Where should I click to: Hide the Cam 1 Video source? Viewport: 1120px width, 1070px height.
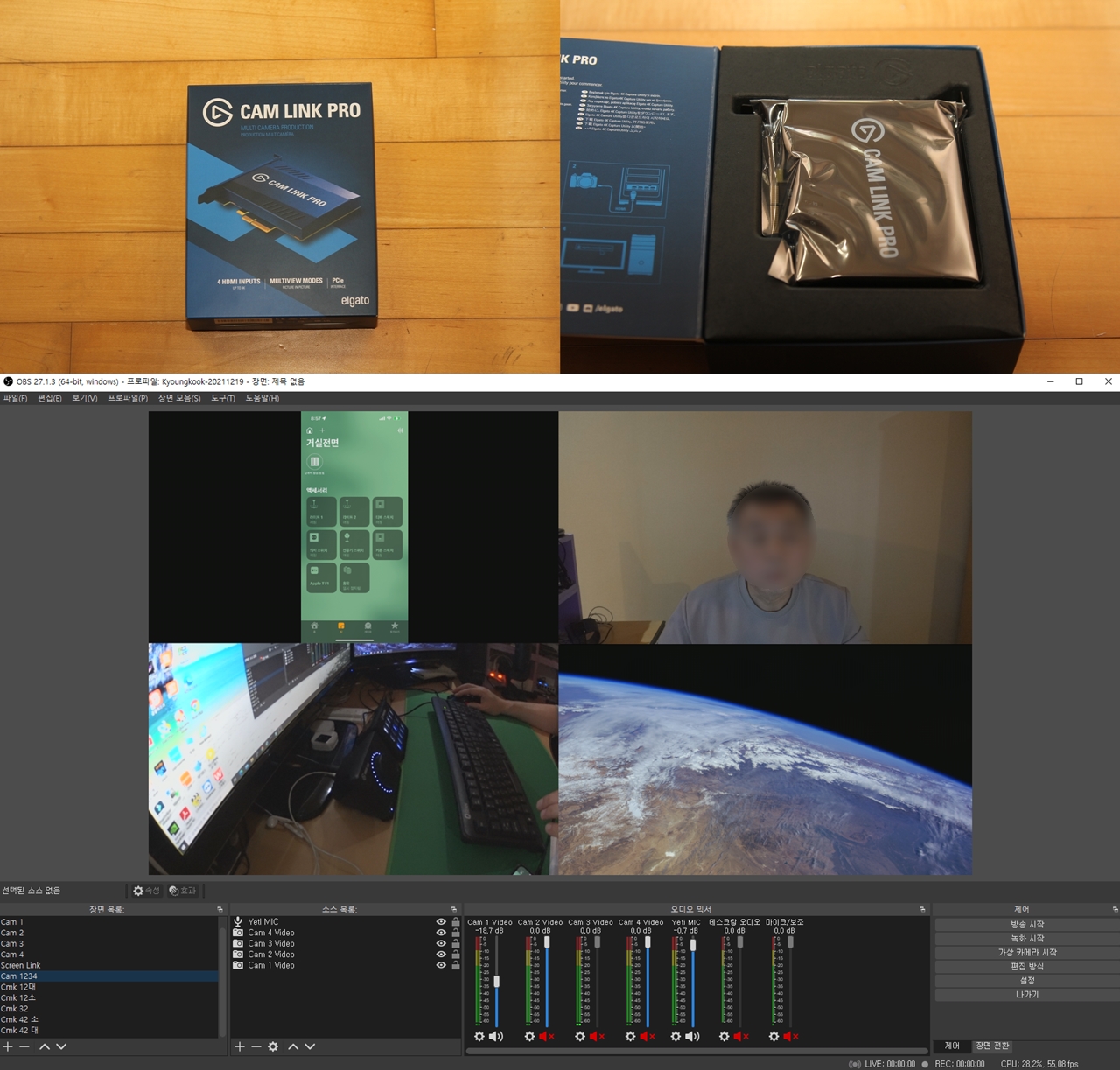point(441,965)
